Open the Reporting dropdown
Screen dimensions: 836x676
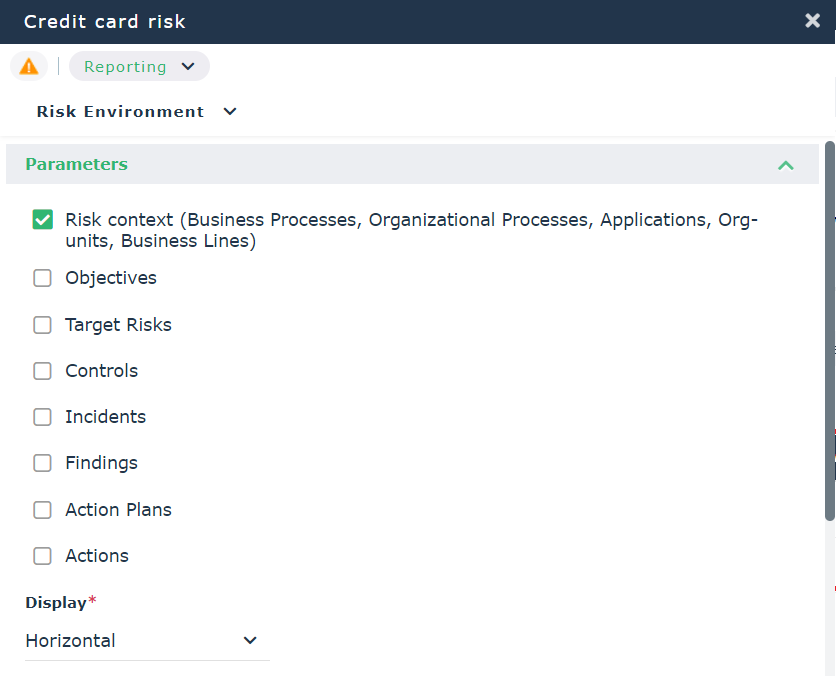coord(139,67)
